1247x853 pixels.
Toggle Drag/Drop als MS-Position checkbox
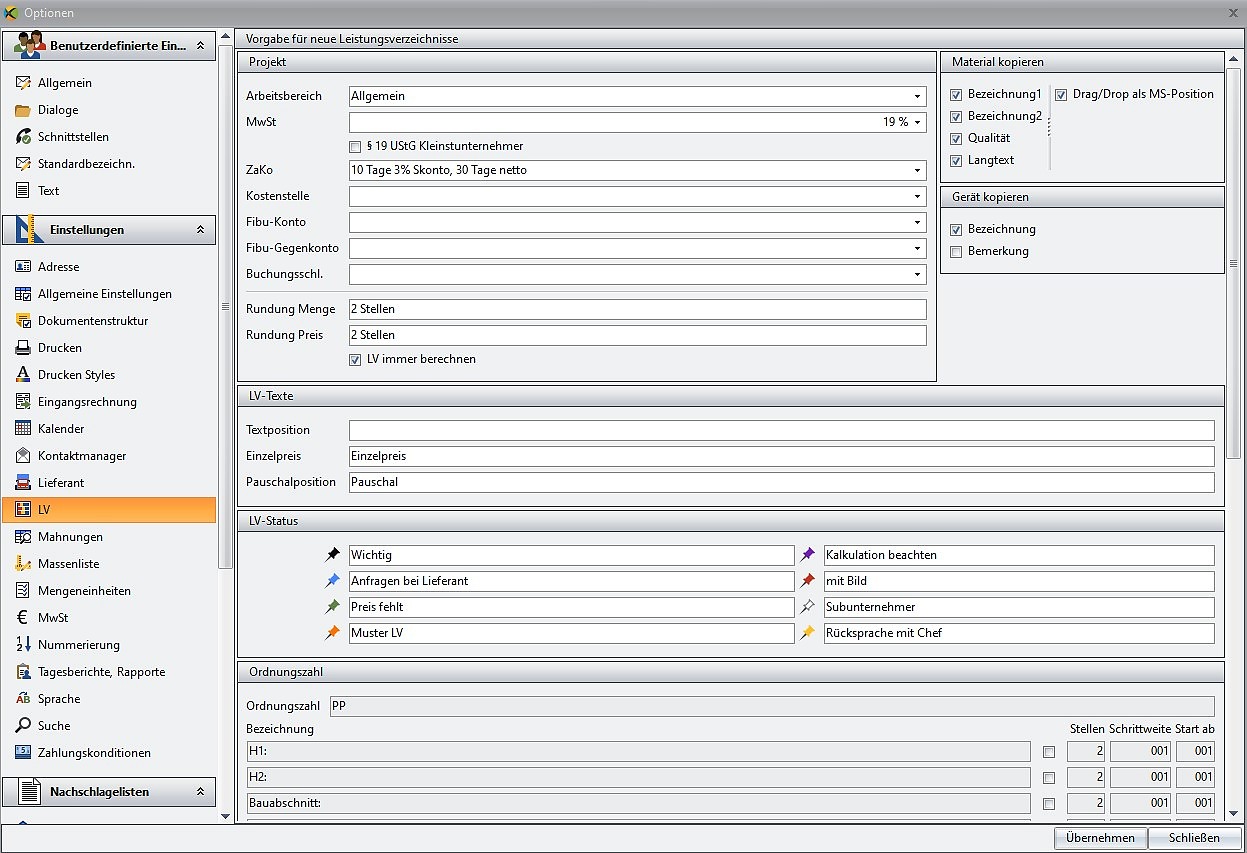click(1061, 95)
